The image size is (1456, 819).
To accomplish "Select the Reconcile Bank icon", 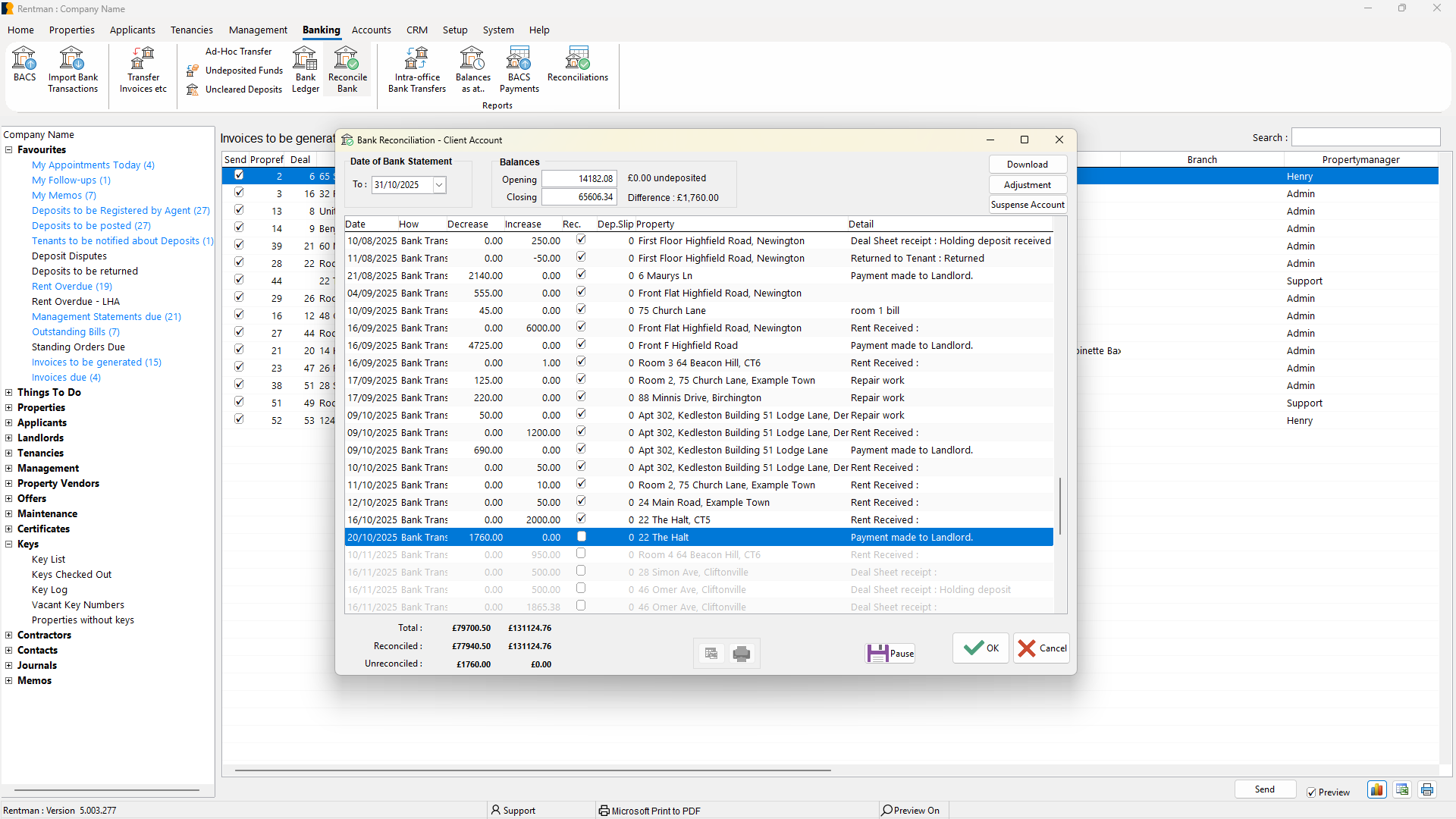I will coord(347,68).
